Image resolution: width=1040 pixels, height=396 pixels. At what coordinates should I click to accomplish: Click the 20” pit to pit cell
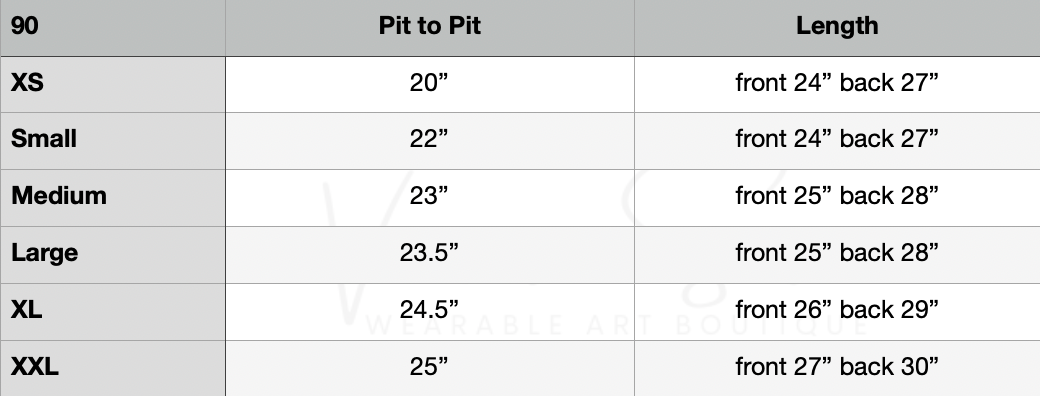point(430,84)
